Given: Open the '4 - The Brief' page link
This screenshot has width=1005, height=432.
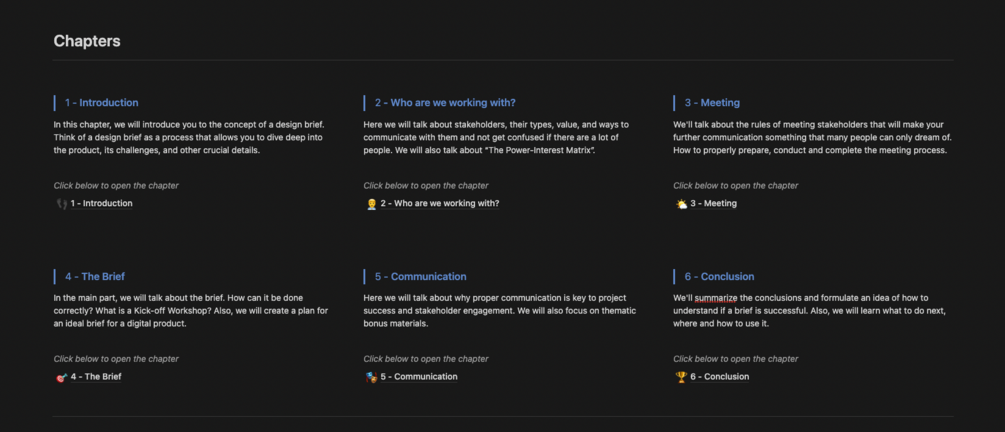Looking at the screenshot, I should click(96, 377).
